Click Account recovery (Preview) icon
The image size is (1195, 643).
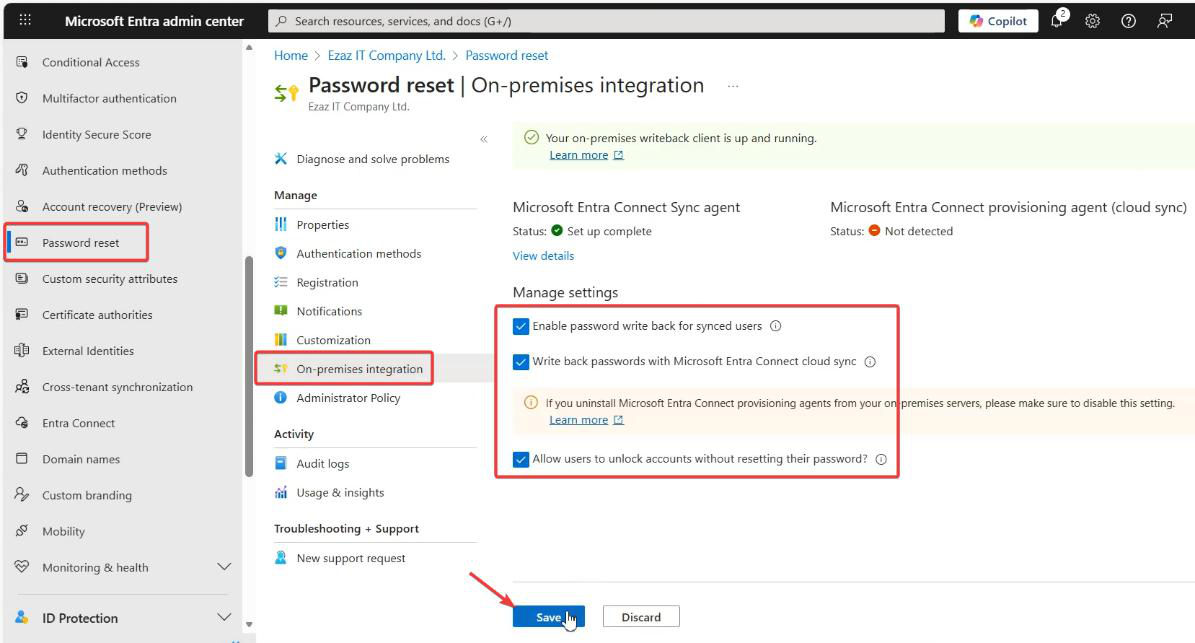[x=21, y=206]
